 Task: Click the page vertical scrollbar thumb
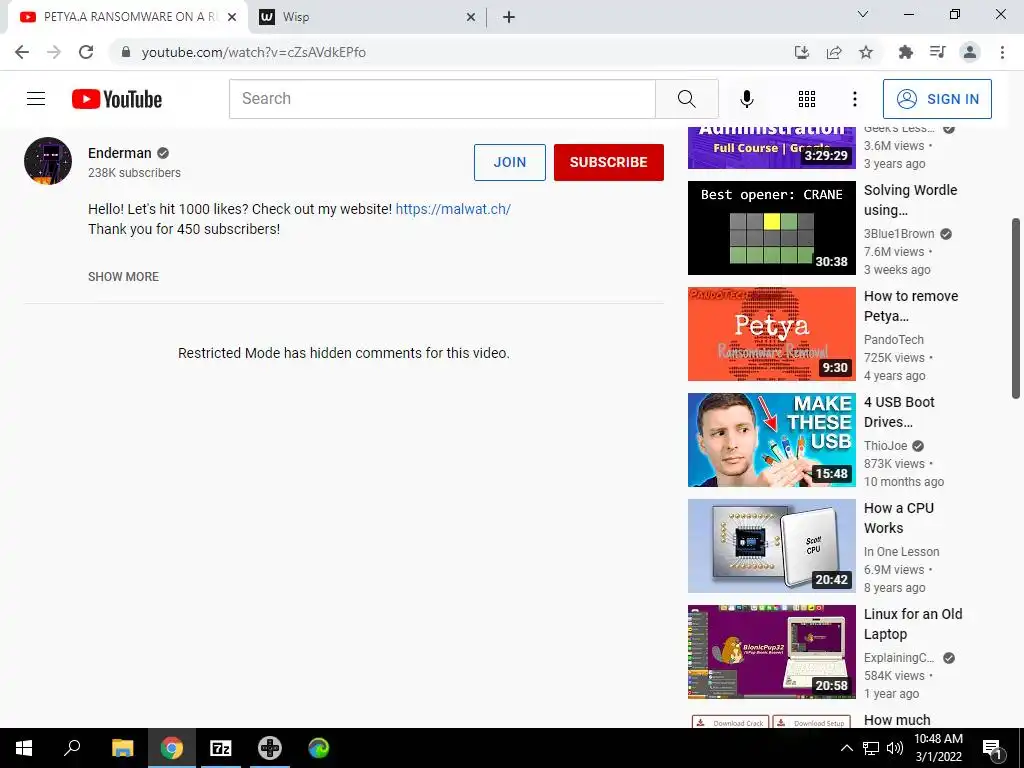tap(1016, 308)
